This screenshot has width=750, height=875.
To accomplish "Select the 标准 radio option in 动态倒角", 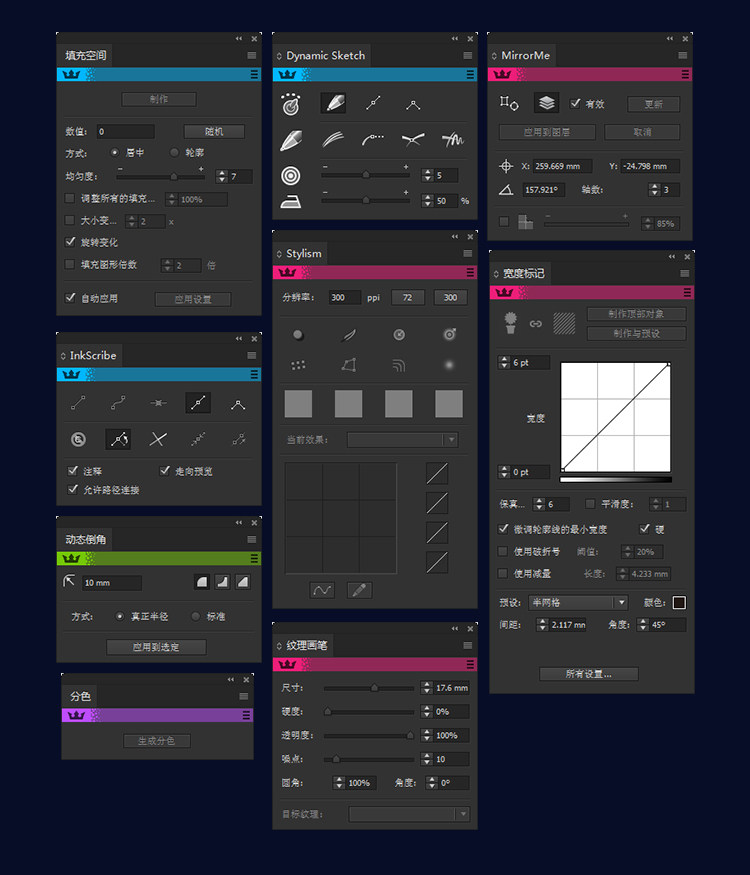I will [x=195, y=616].
